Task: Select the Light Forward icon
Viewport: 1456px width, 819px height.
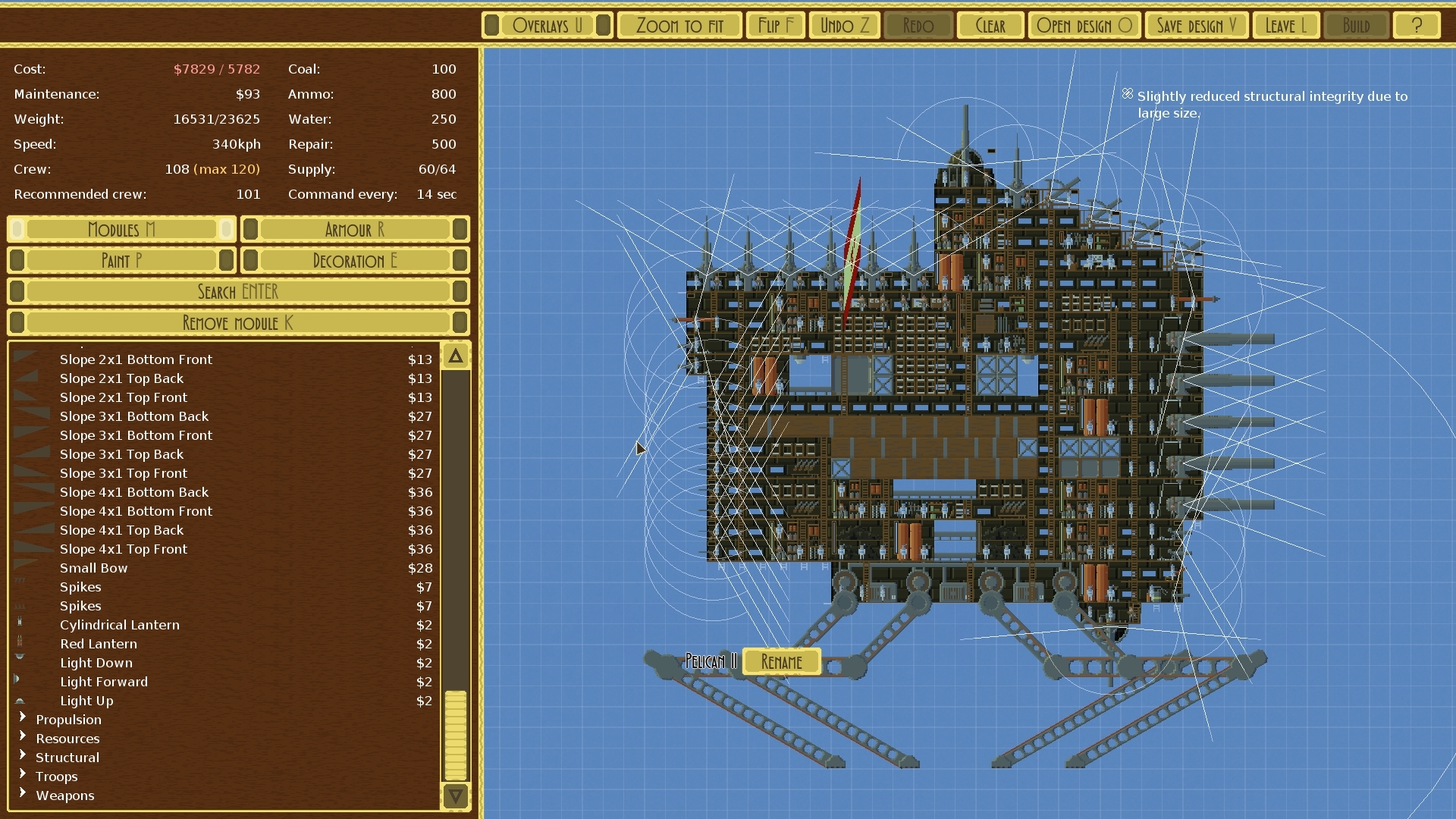Action: 17,680
